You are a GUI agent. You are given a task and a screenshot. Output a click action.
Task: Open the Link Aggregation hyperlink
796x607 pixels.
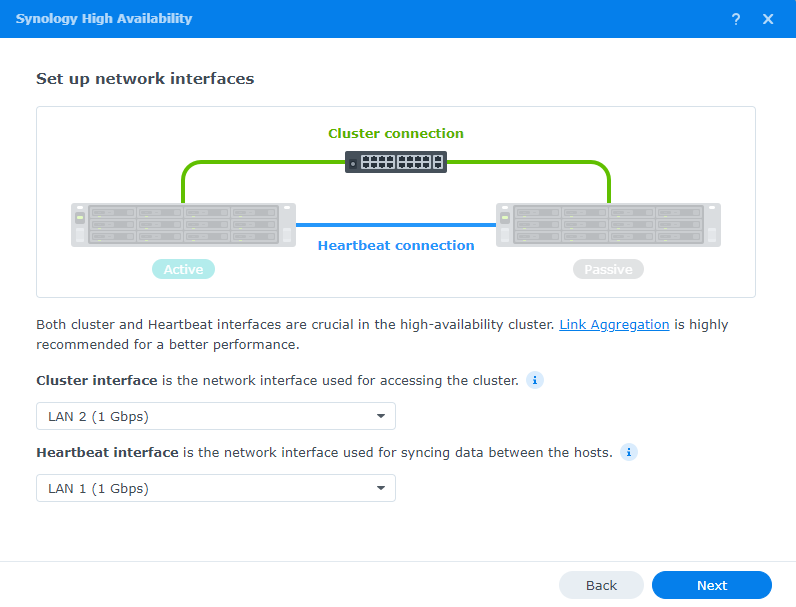pos(614,325)
